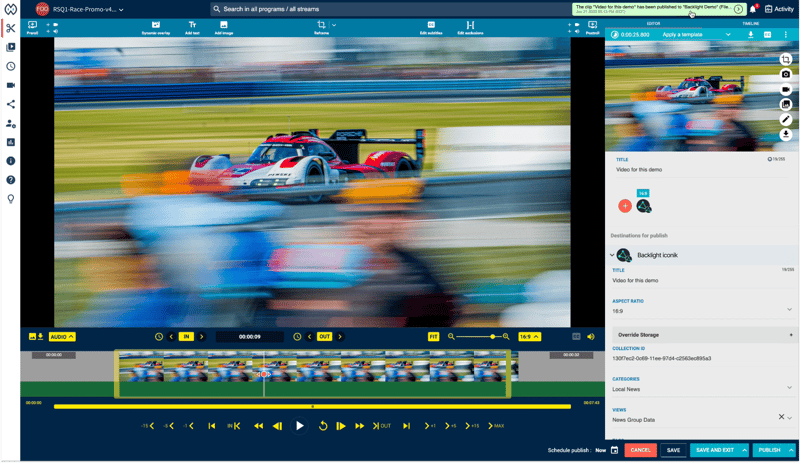Open the Activity panel
Image resolution: width=800 pixels, height=463 pixels.
pyautogui.click(x=779, y=9)
